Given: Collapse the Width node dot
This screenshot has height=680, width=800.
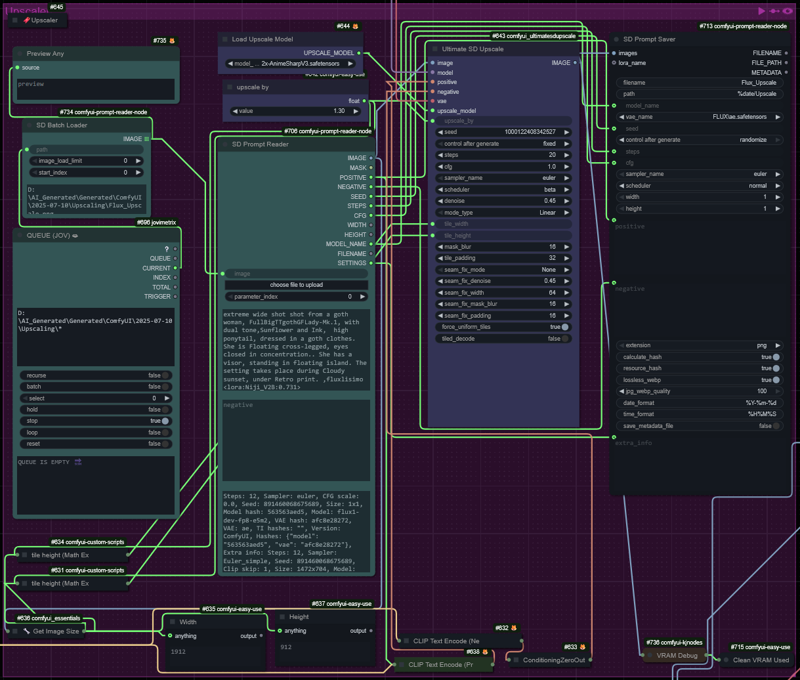Looking at the screenshot, I should 172,622.
